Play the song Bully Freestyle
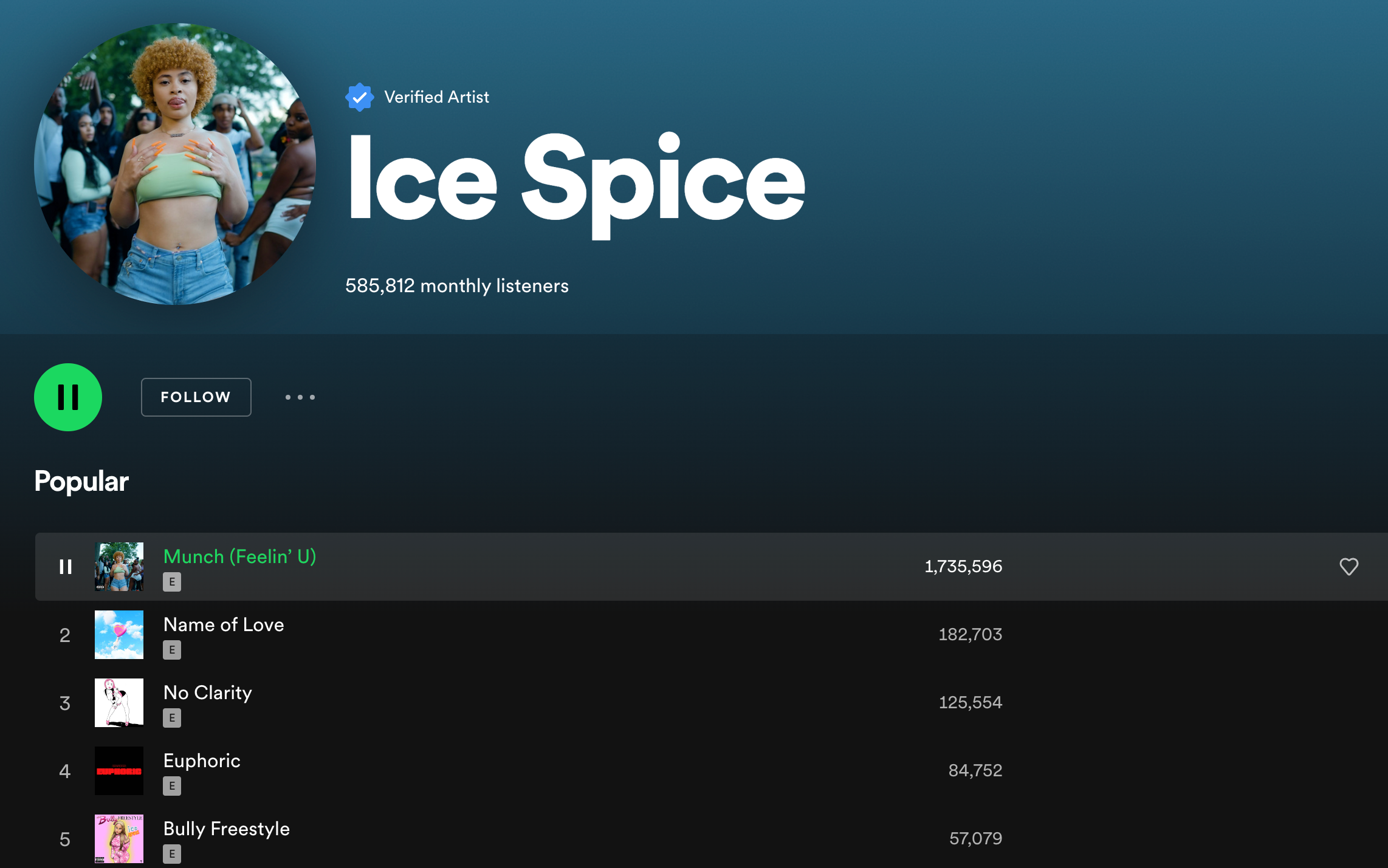The image size is (1388, 868). 227,829
